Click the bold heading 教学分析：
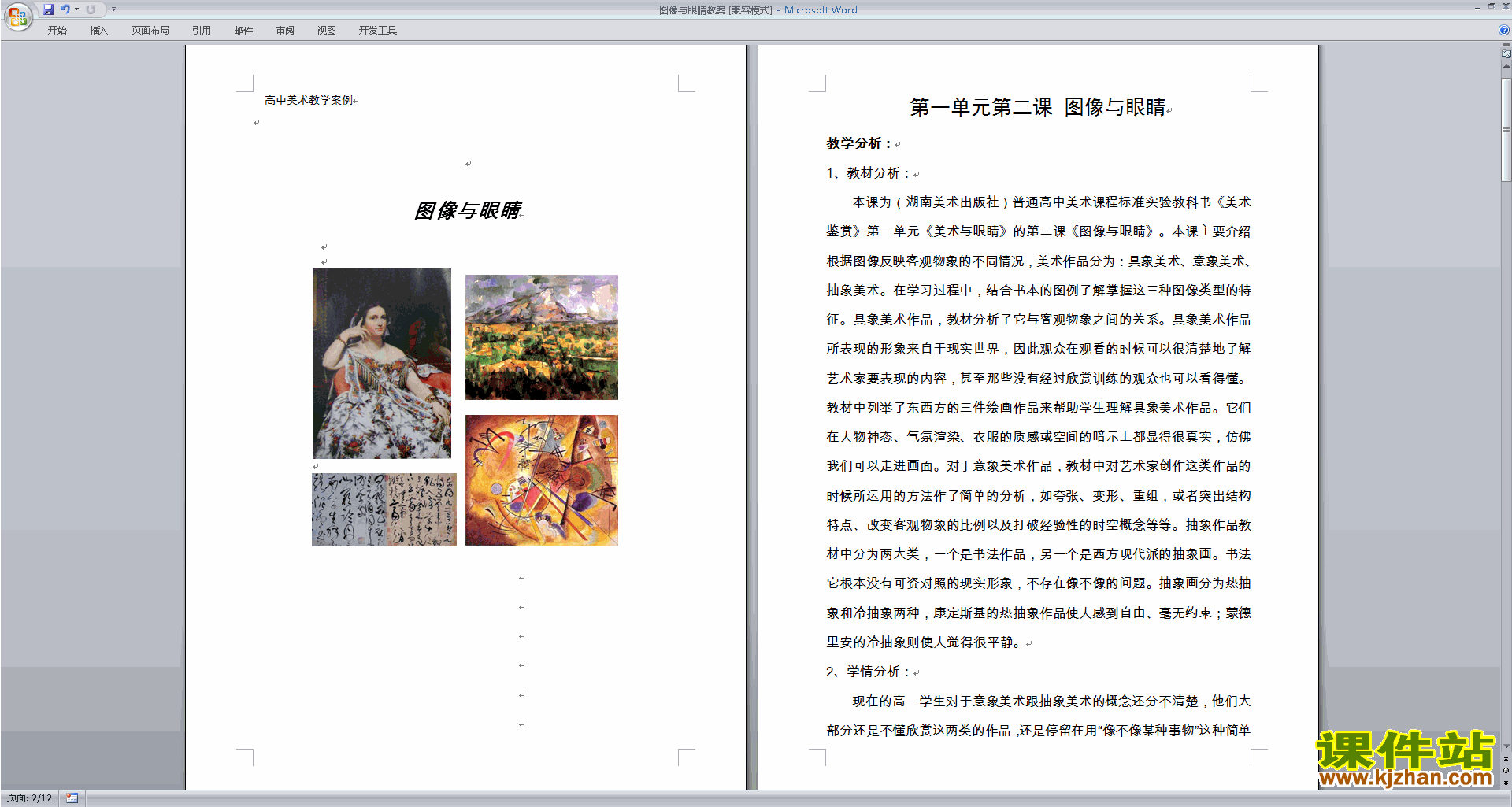Viewport: 1512px width, 807px height. (x=859, y=143)
